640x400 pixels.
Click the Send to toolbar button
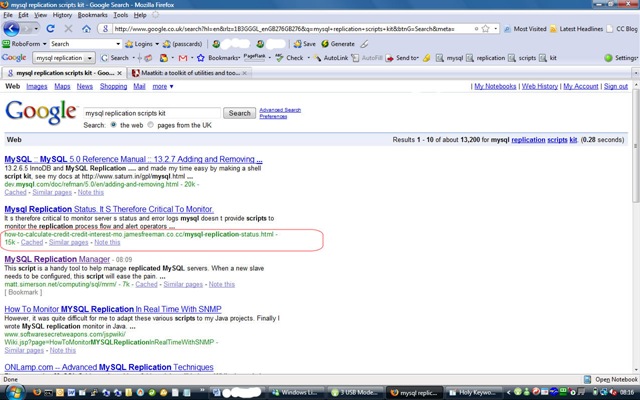(402, 58)
